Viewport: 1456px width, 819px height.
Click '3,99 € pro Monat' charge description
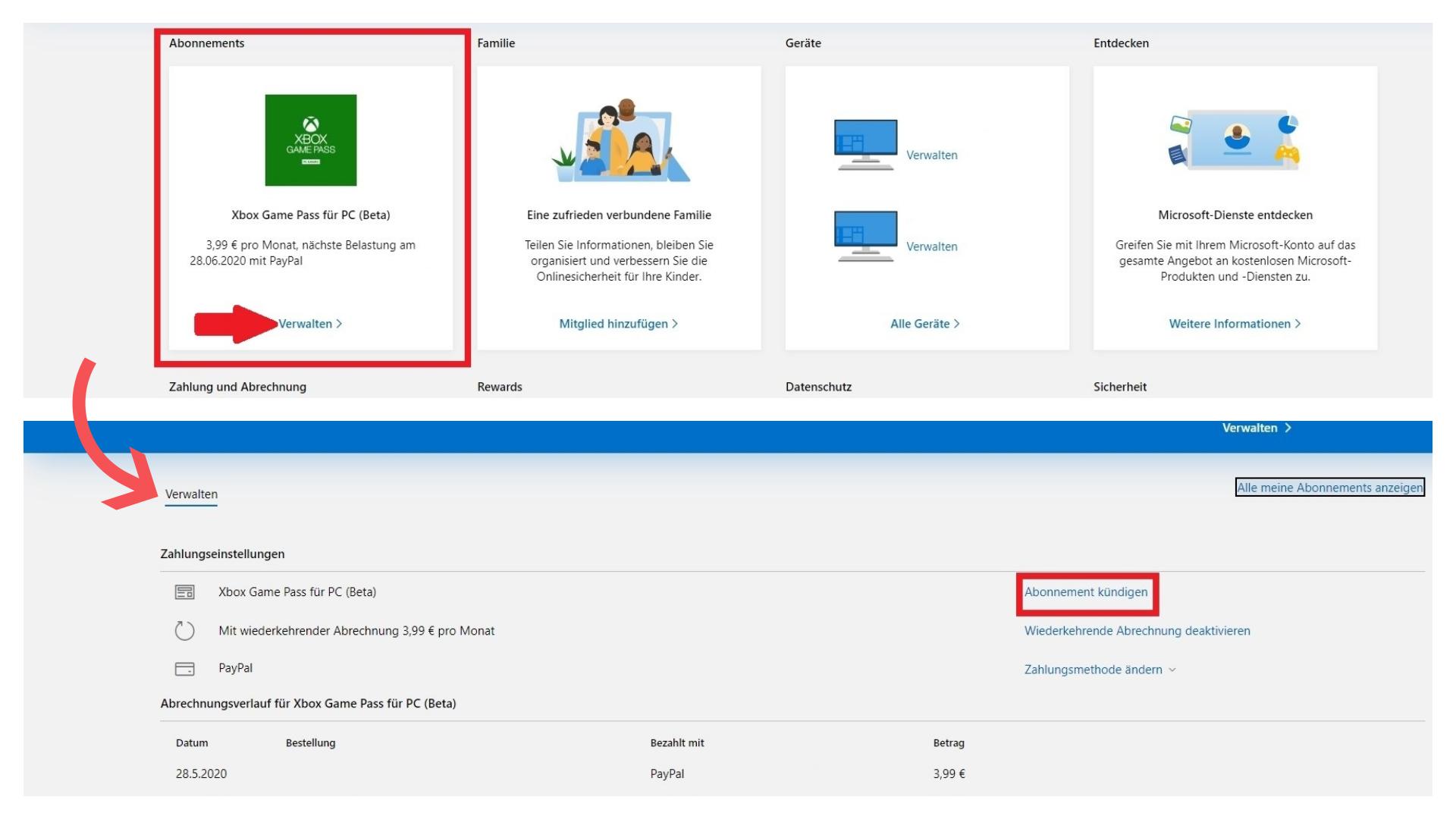tap(303, 253)
